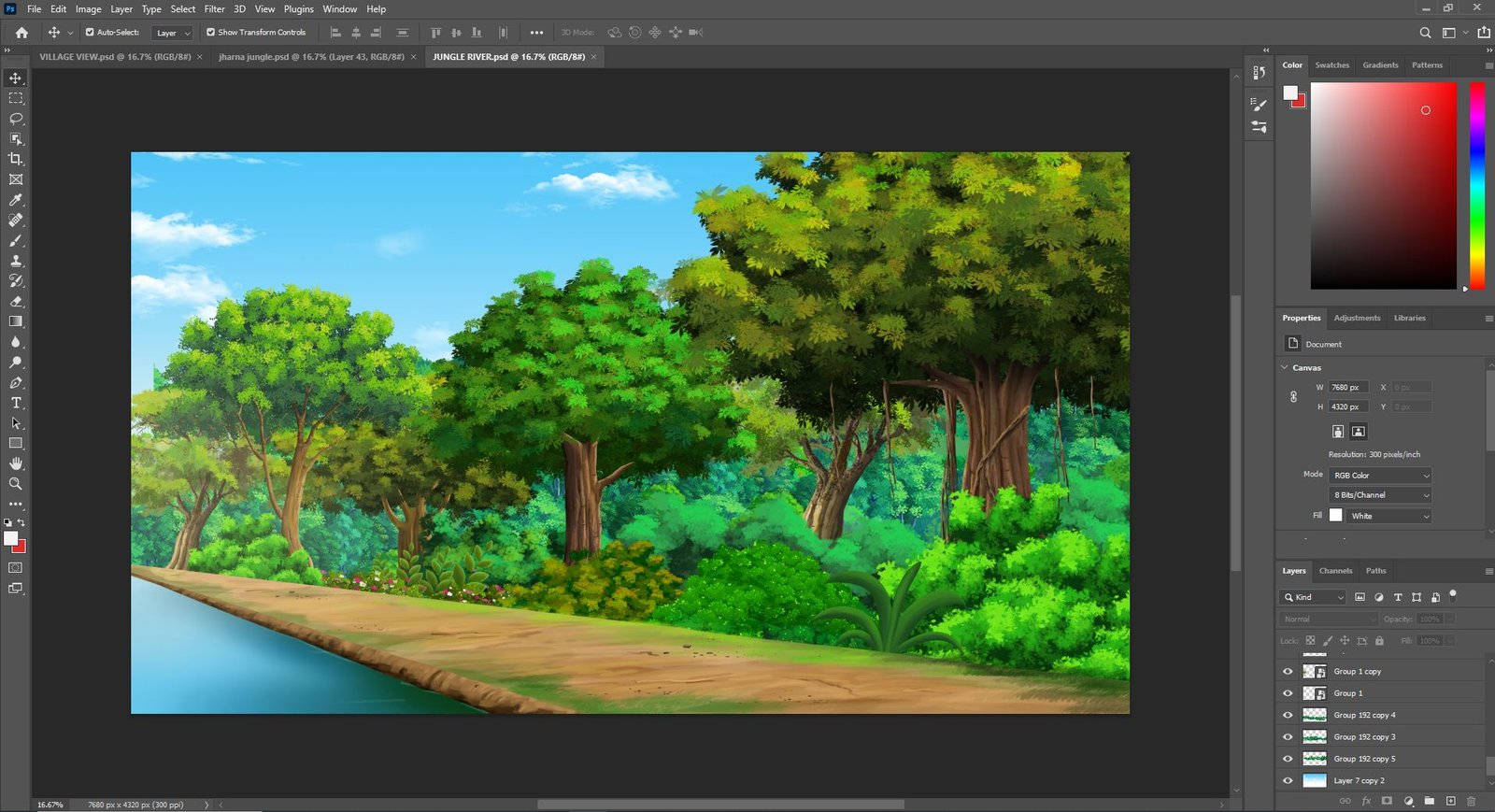This screenshot has width=1495, height=812.
Task: Select the Eraser tool
Action: pos(16,302)
